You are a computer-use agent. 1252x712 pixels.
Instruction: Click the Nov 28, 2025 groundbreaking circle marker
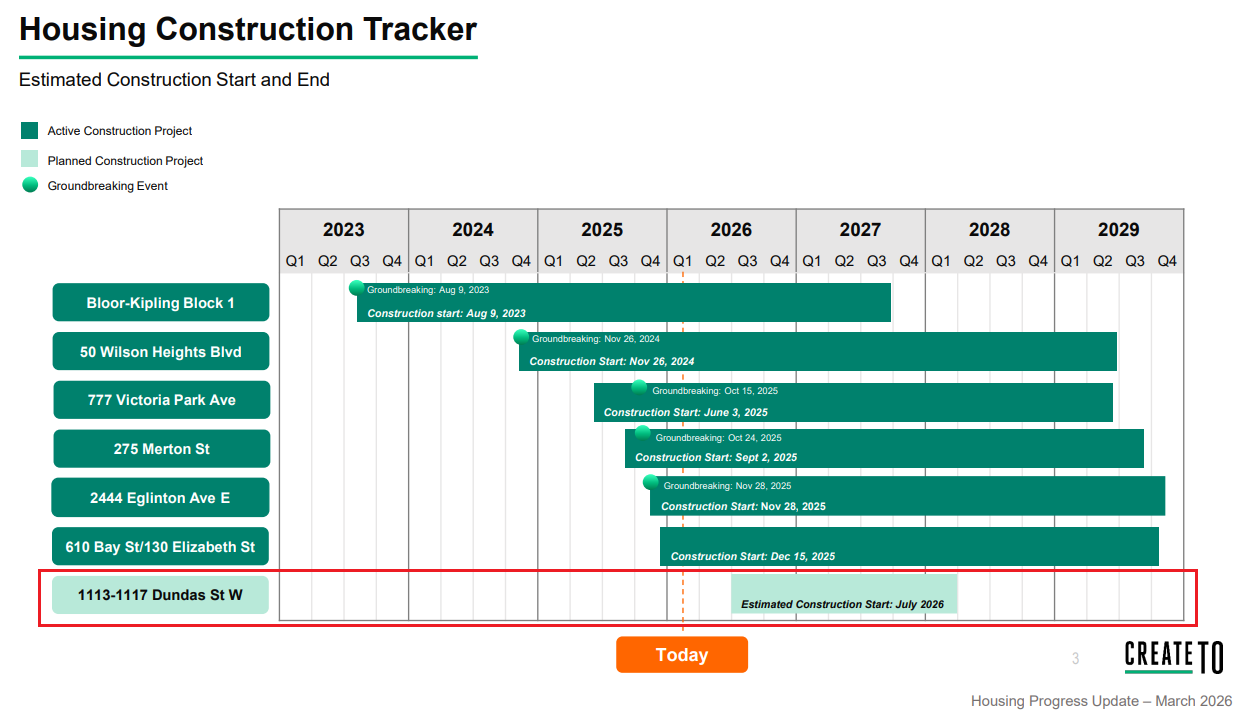[651, 483]
